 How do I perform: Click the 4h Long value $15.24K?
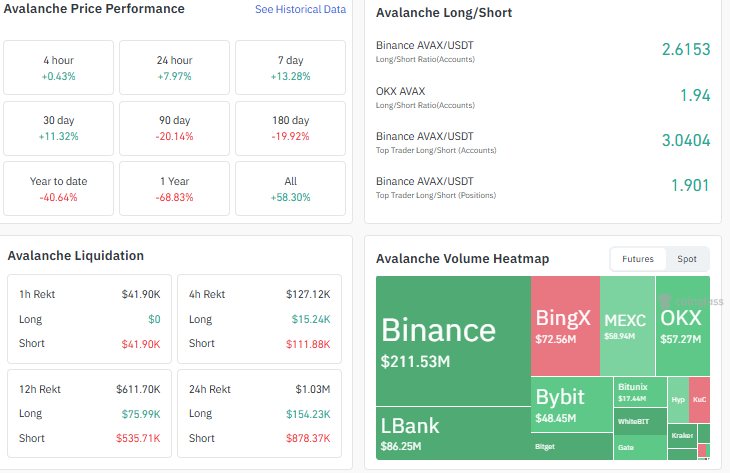click(311, 319)
